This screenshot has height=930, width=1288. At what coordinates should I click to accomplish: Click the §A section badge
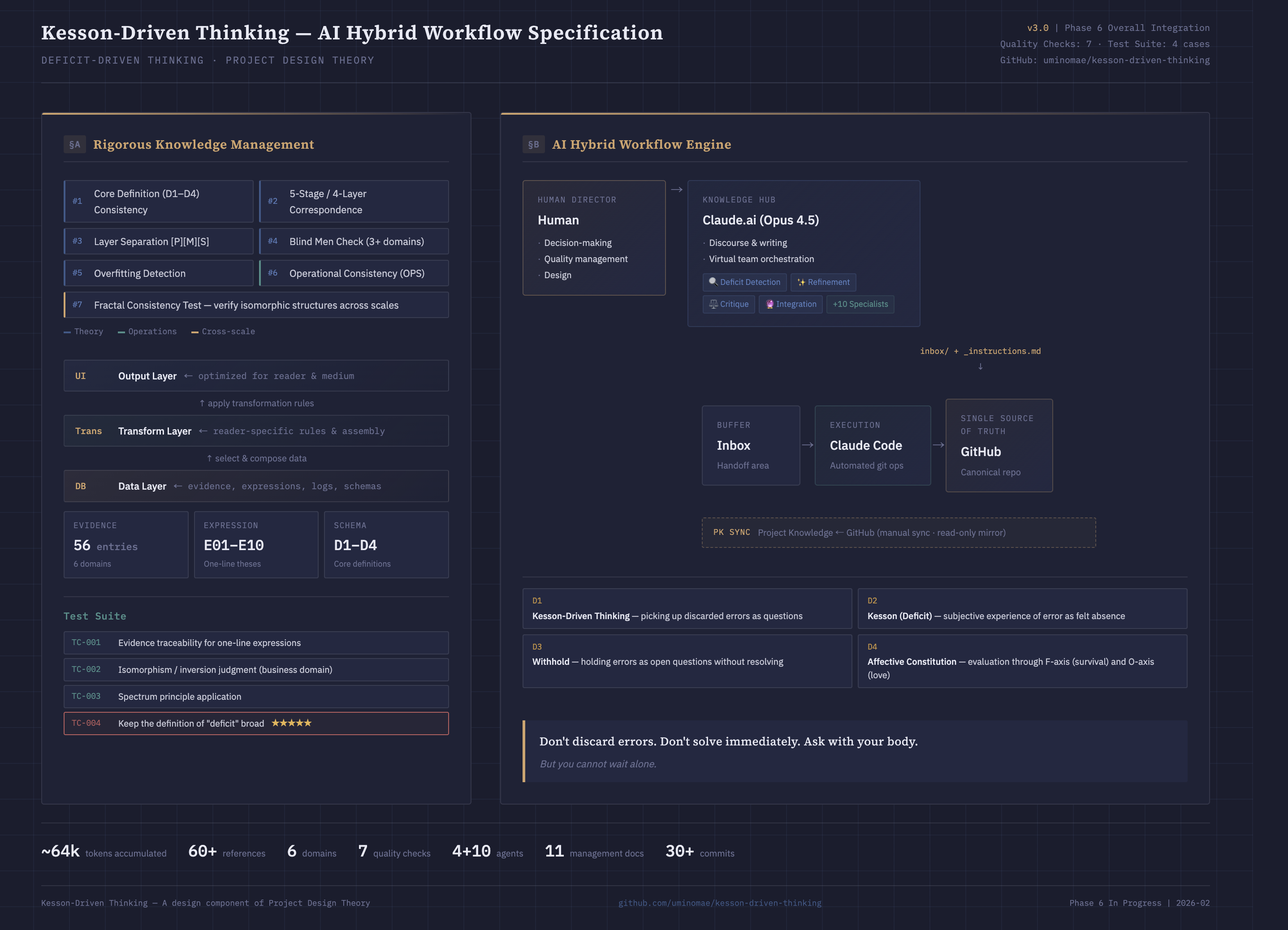click(74, 144)
